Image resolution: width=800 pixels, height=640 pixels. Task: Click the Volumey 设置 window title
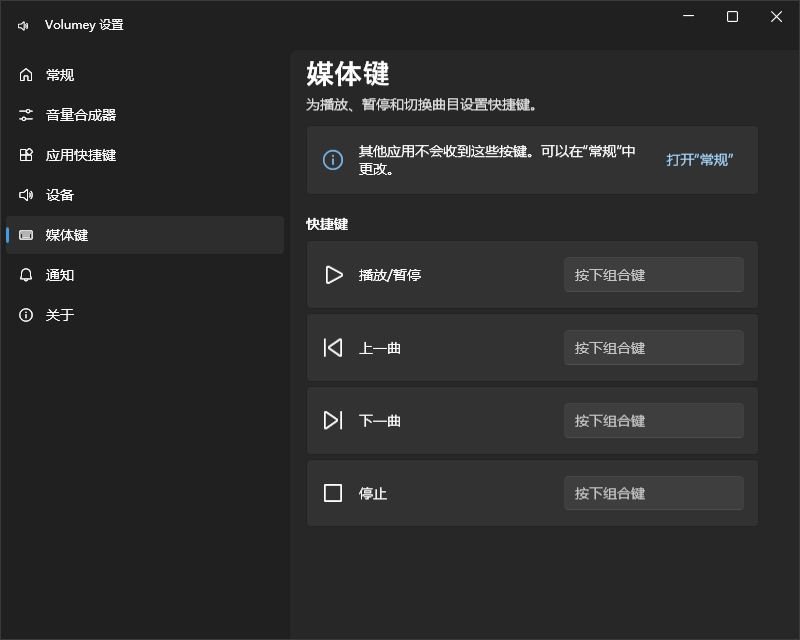pyautogui.click(x=84, y=25)
